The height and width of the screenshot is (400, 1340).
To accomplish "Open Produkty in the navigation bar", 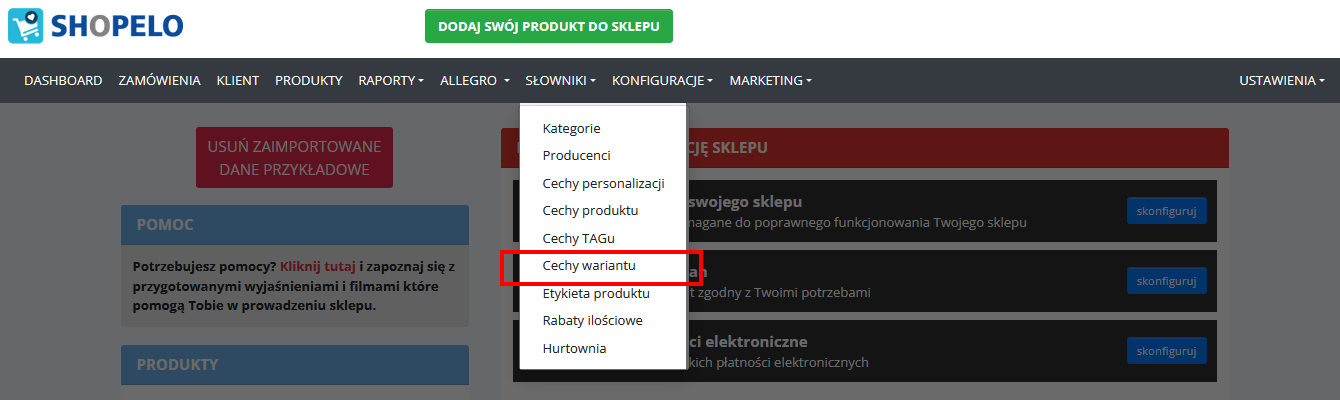I will coord(309,80).
